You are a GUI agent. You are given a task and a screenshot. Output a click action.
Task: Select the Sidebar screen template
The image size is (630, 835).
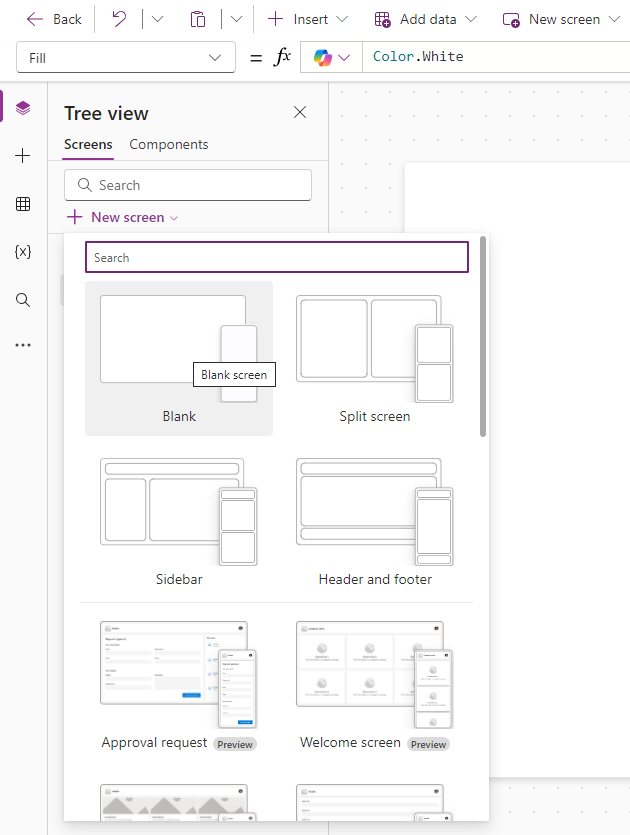point(179,521)
